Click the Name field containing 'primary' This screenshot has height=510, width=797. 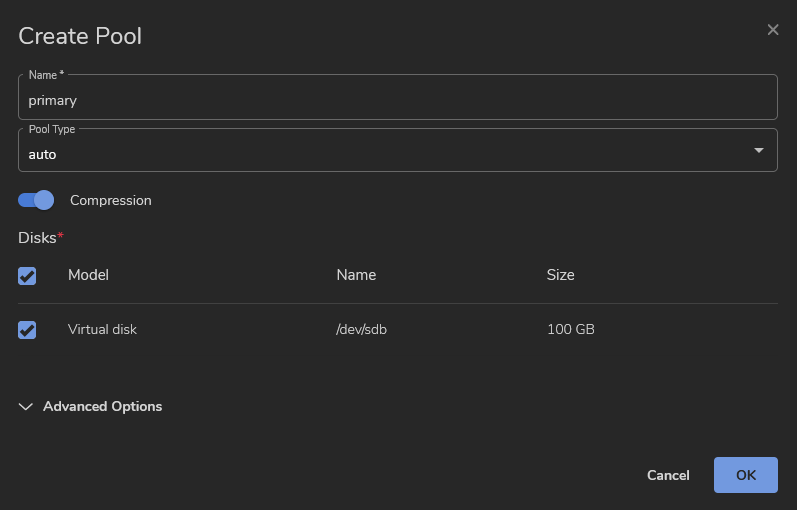pyautogui.click(x=397, y=100)
